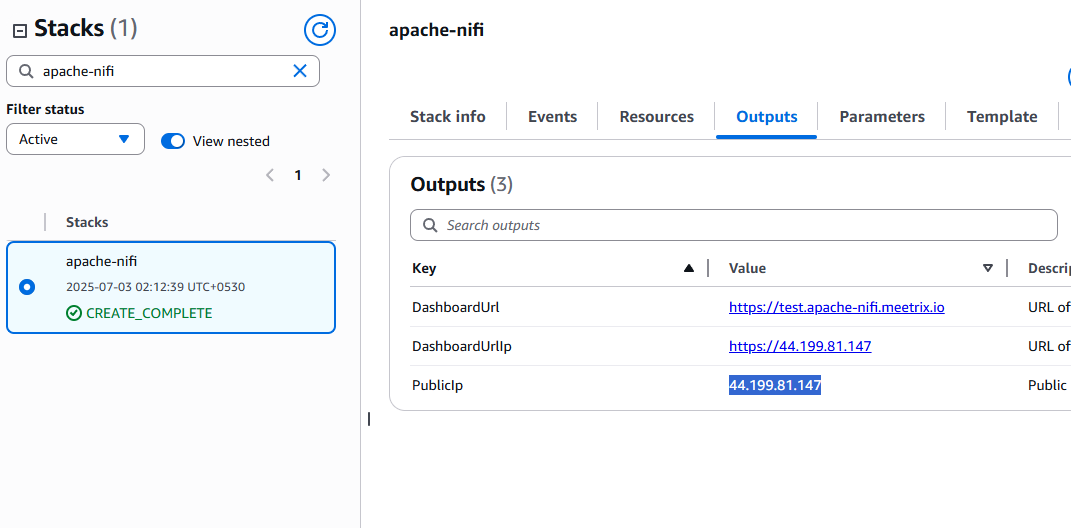
Task: Select the Outputs tab
Action: (766, 117)
